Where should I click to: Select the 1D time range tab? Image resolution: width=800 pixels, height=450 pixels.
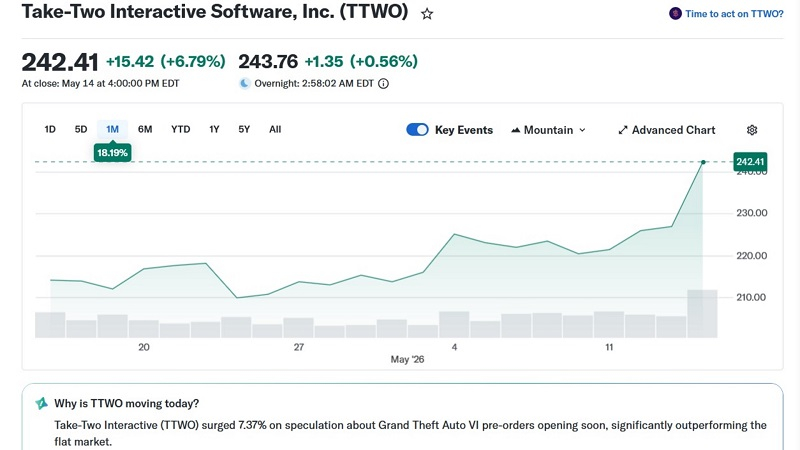click(50, 129)
